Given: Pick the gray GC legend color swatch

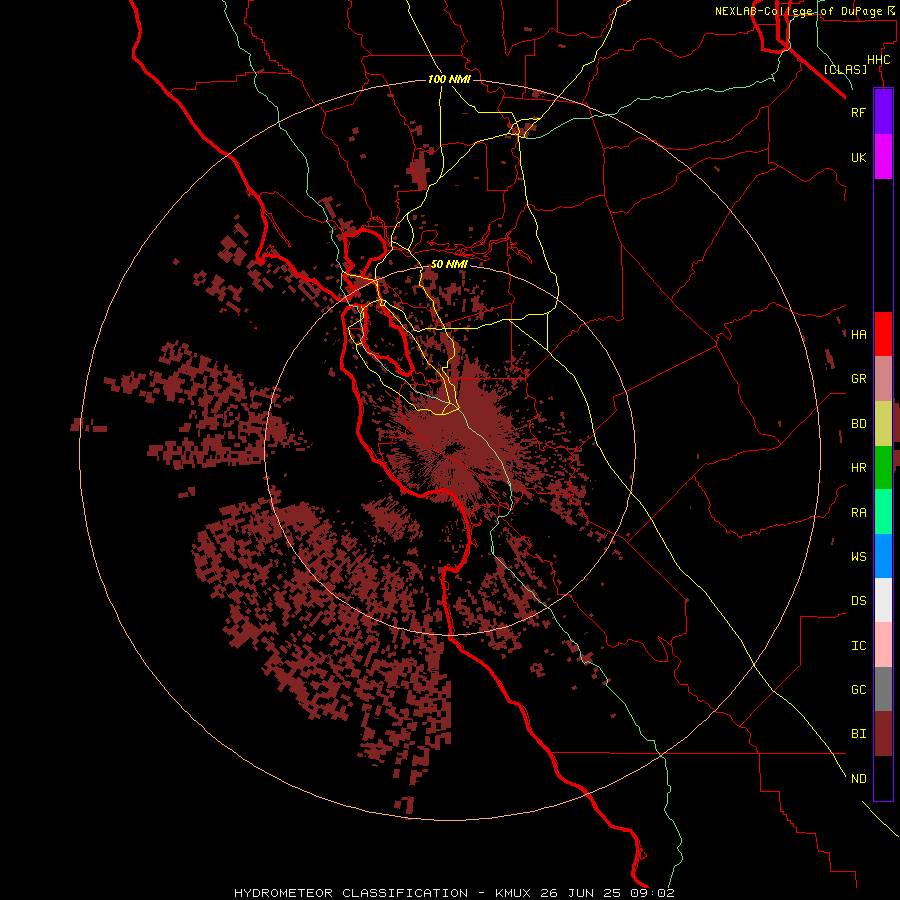Looking at the screenshot, I should (883, 689).
